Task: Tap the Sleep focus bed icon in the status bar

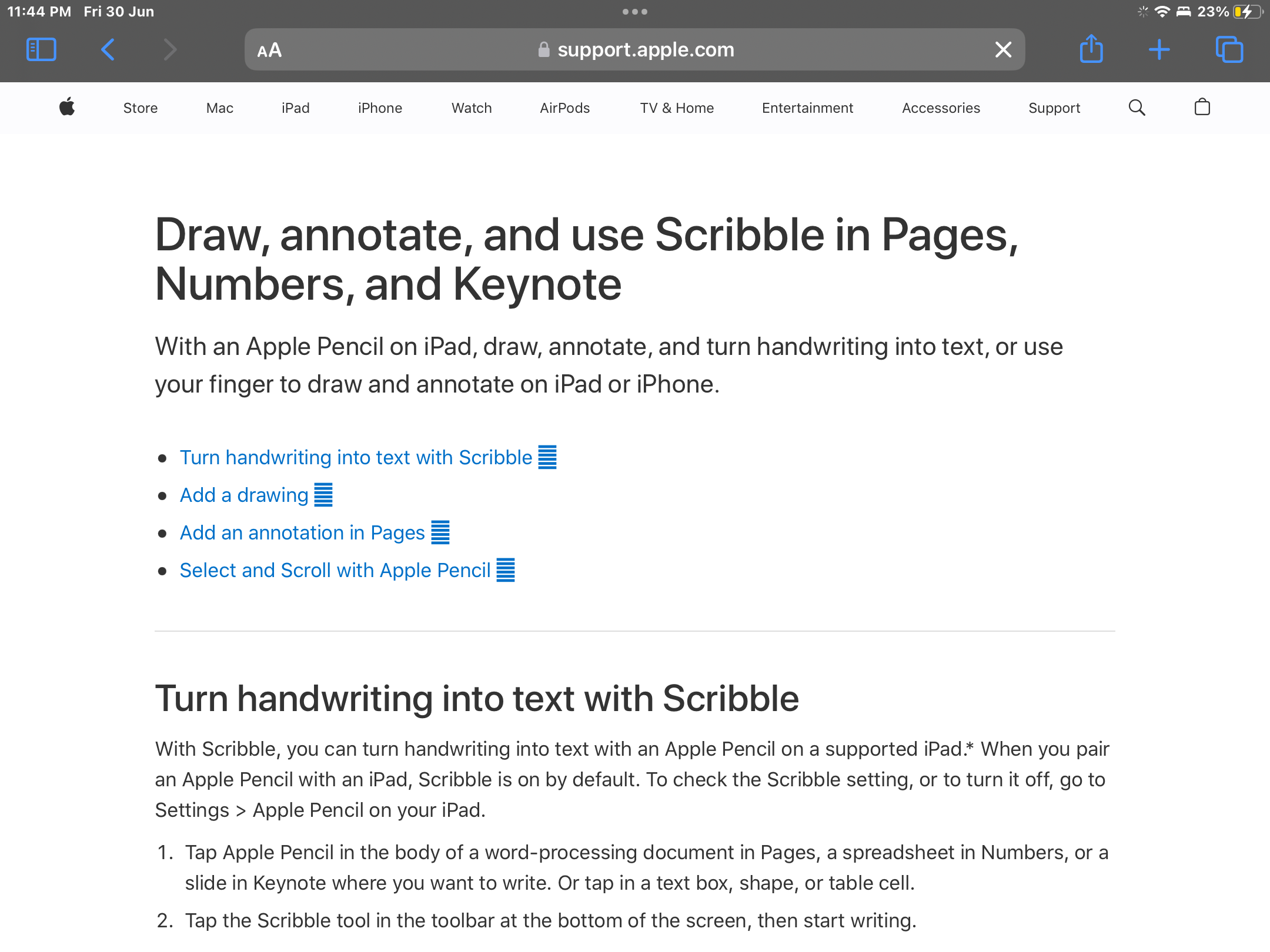Action: coord(1184,12)
